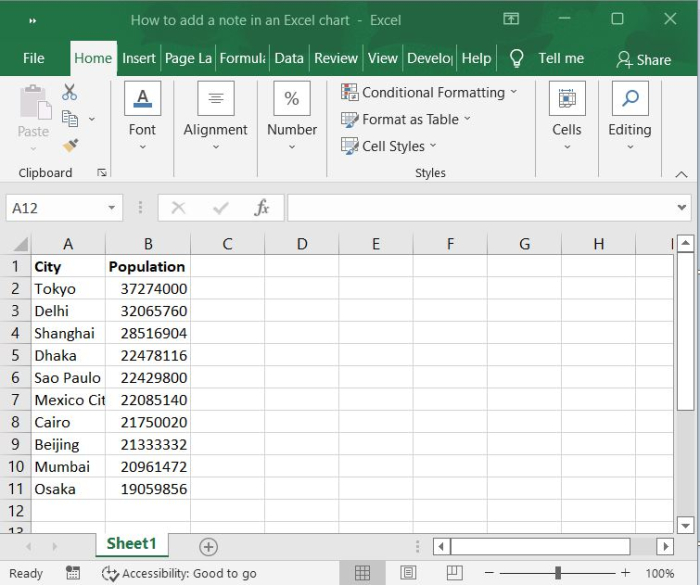Viewport: 700px width, 585px height.
Task: Click the Copy icon in Clipboard
Action: (70, 119)
